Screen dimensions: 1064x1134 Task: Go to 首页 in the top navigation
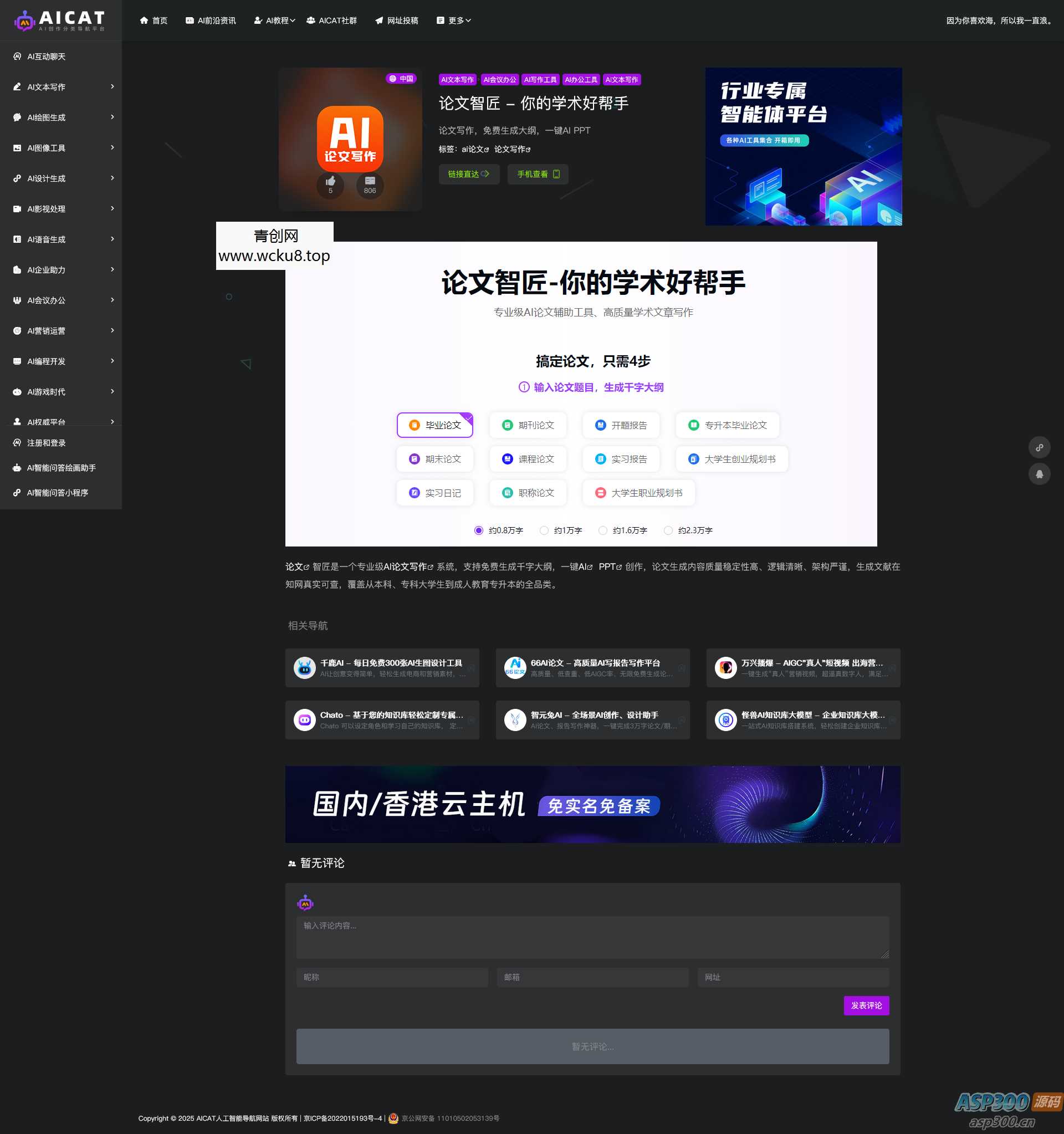point(153,20)
